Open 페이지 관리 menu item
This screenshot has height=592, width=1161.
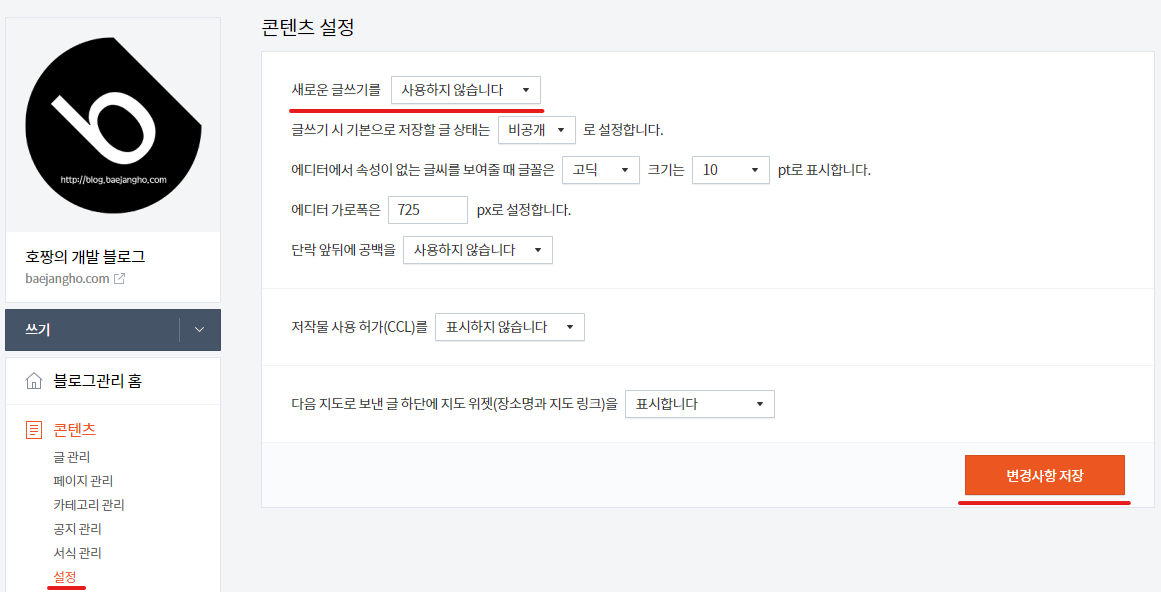(83, 481)
